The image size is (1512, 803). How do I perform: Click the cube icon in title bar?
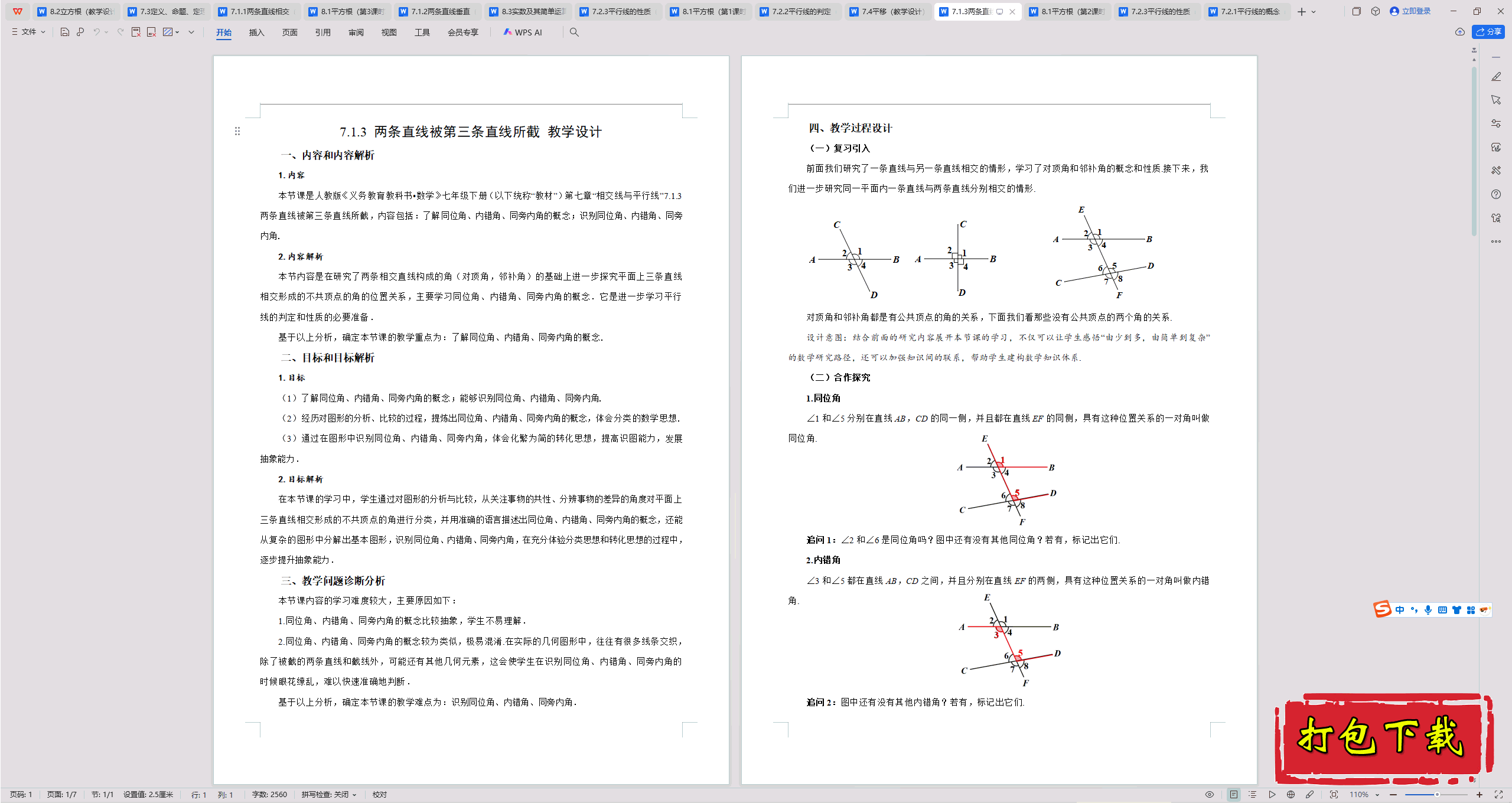coord(1376,11)
